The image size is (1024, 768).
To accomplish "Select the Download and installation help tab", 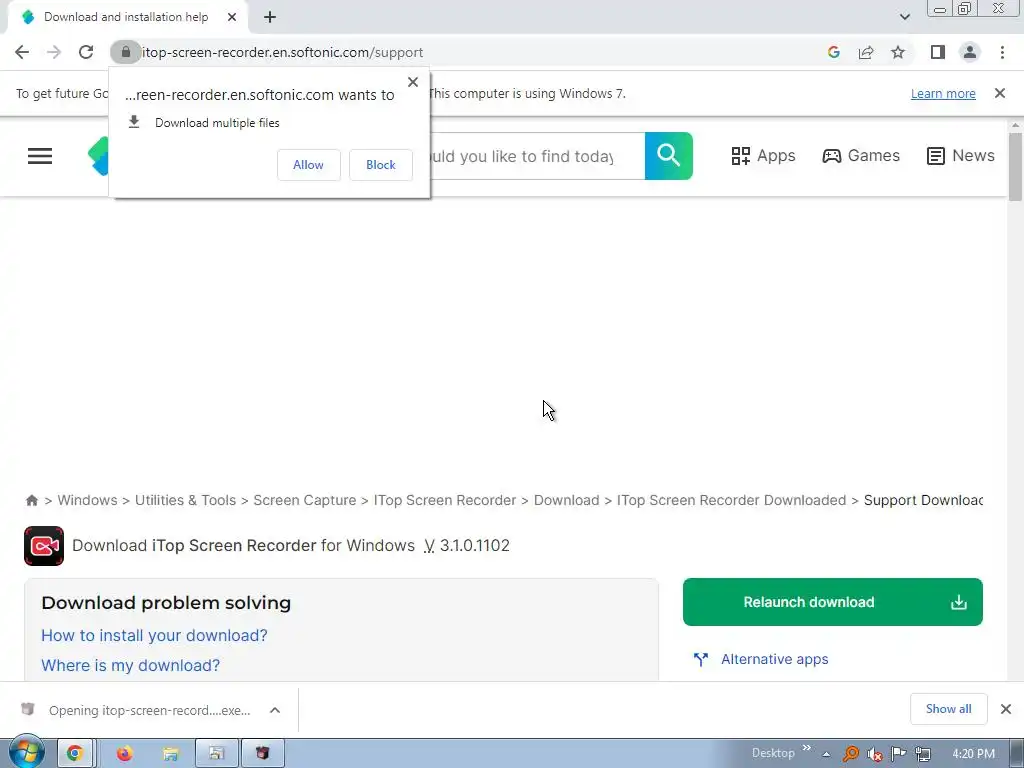I will pyautogui.click(x=125, y=17).
